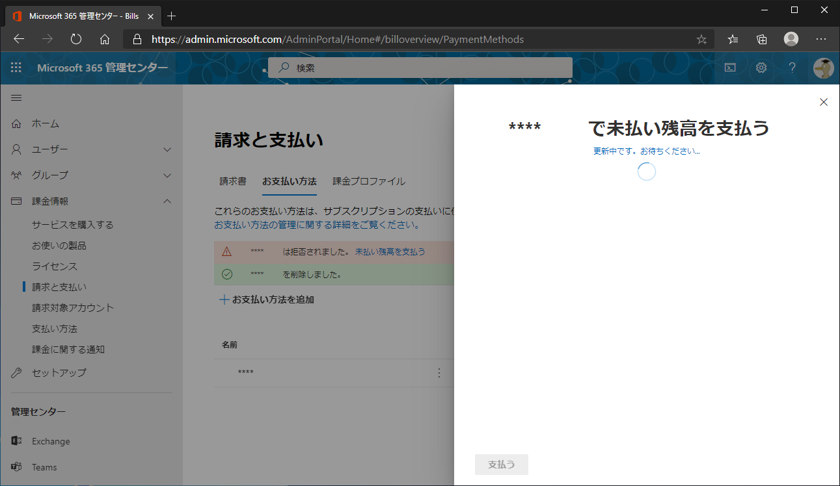The width and height of the screenshot is (840, 486).
Task: Click the Home icon in sidebar
Action: (17, 124)
